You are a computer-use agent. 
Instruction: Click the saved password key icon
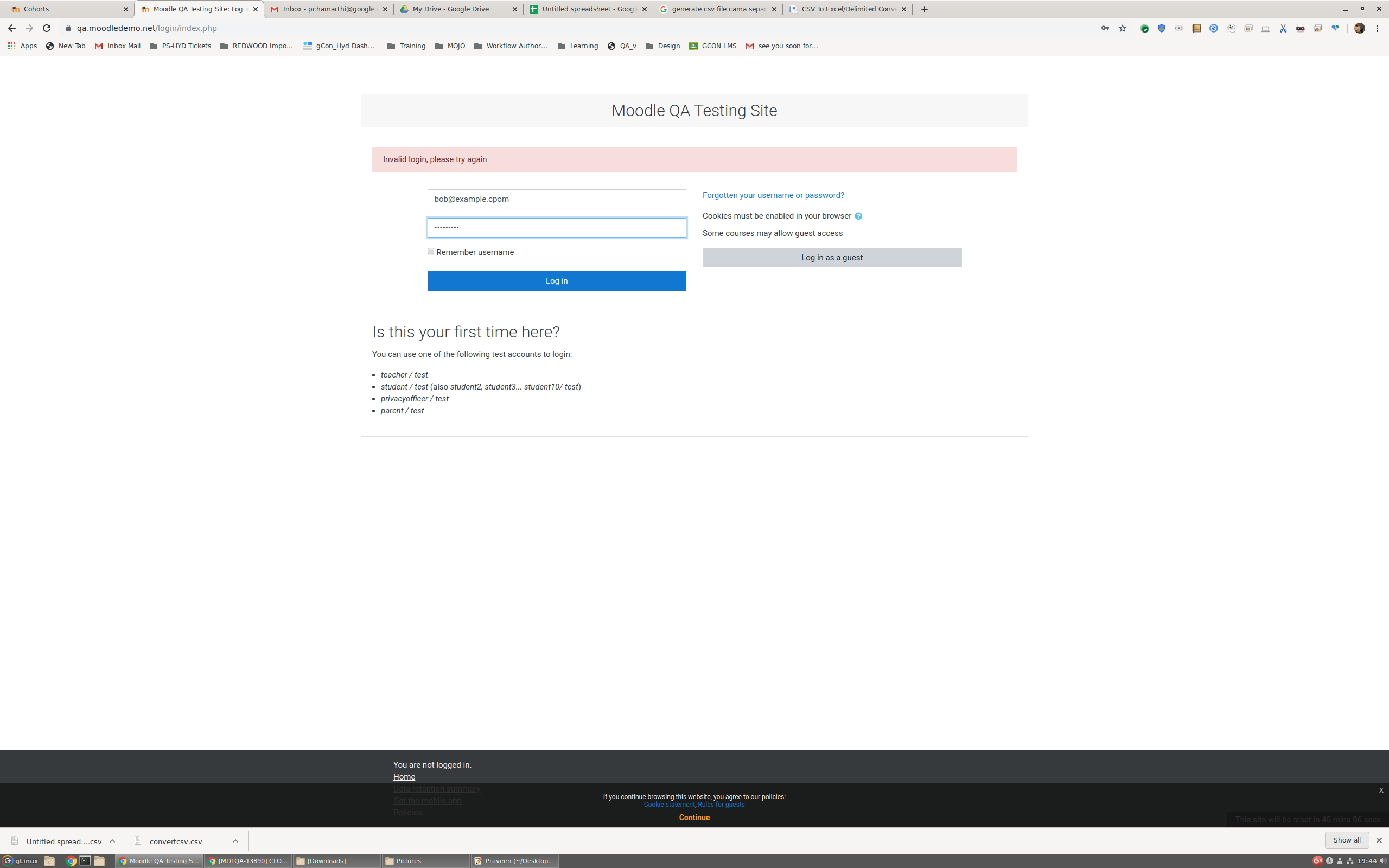click(1105, 28)
